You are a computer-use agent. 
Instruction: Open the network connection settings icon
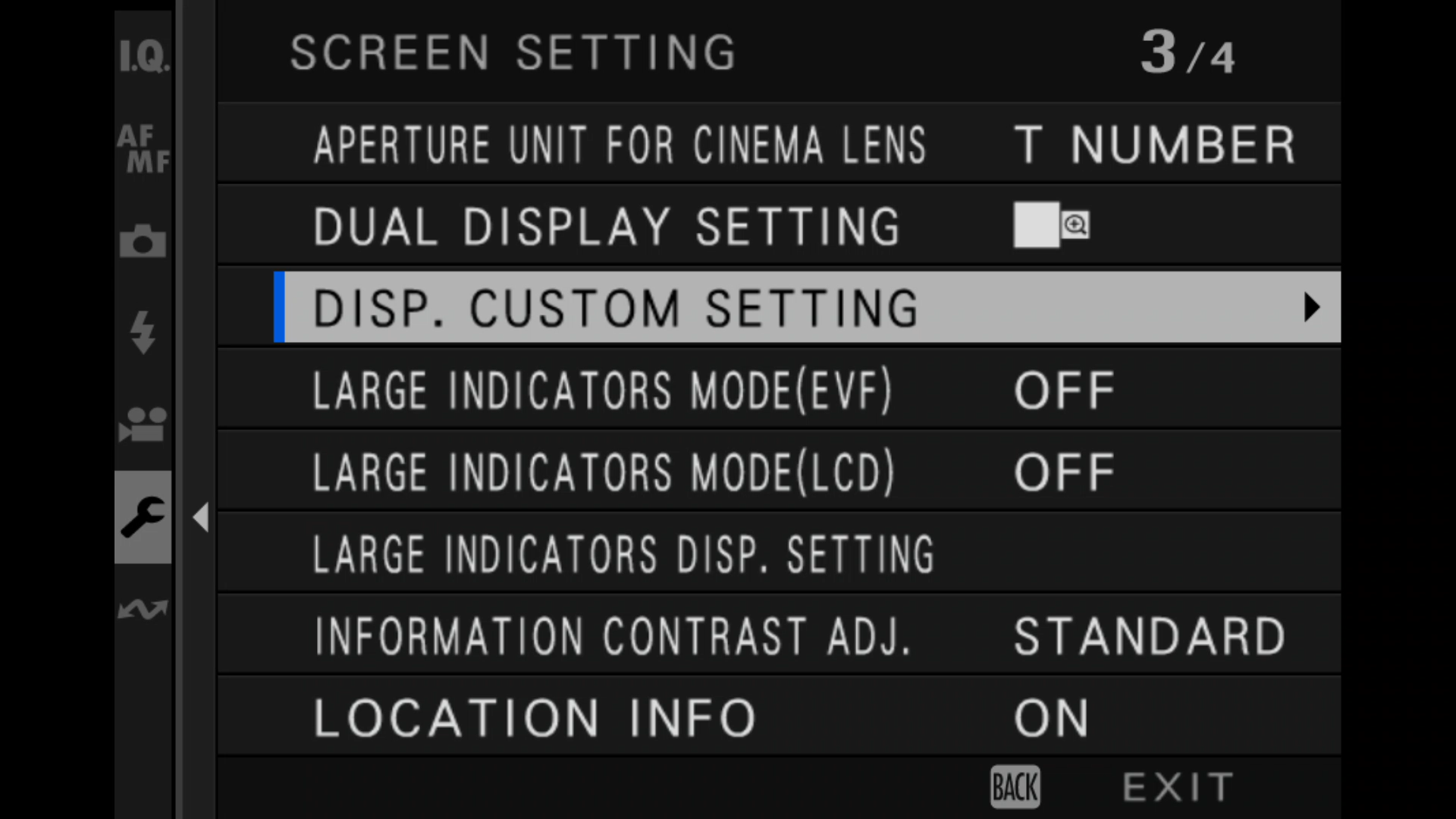click(143, 609)
